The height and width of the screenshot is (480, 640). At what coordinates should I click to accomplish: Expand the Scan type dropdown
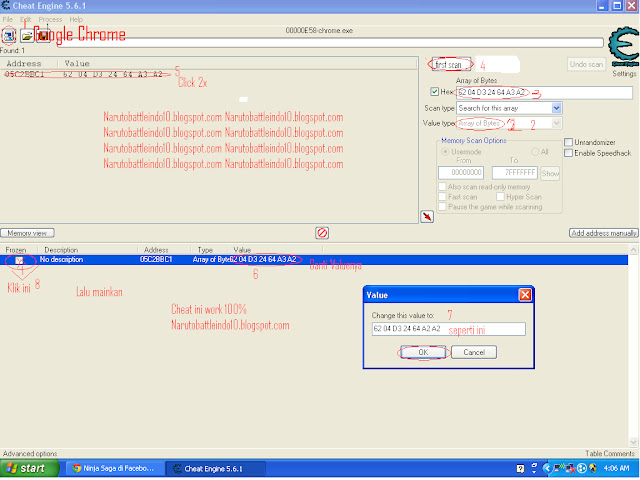pyautogui.click(x=556, y=108)
